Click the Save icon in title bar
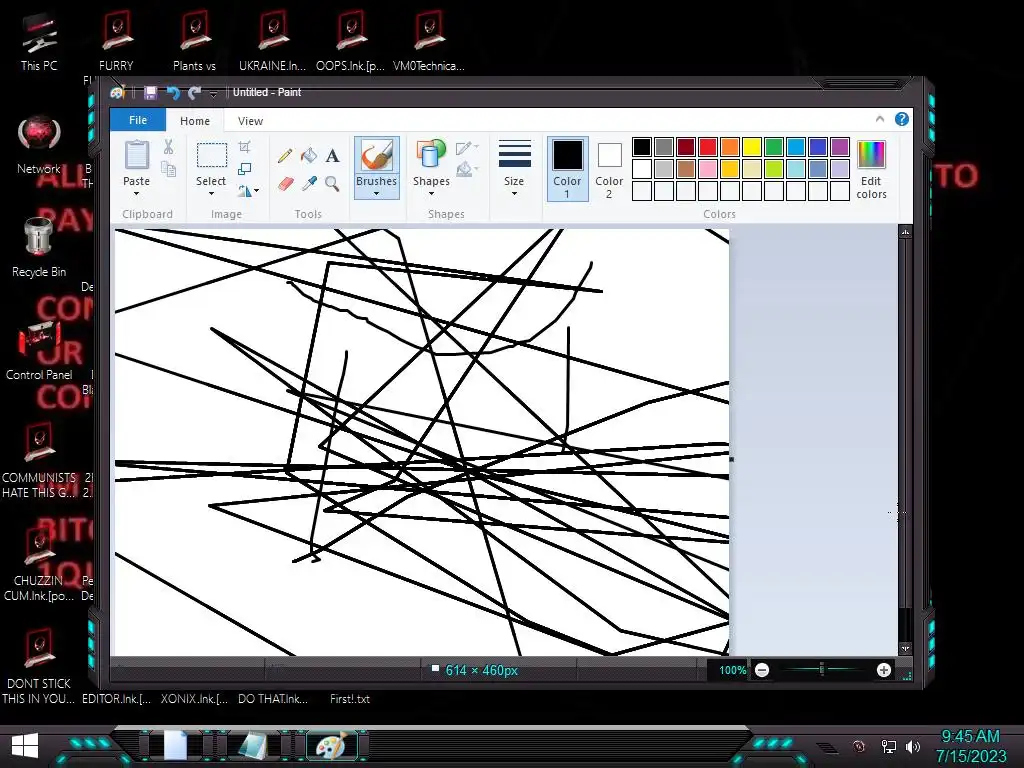1024x768 pixels. 150,93
